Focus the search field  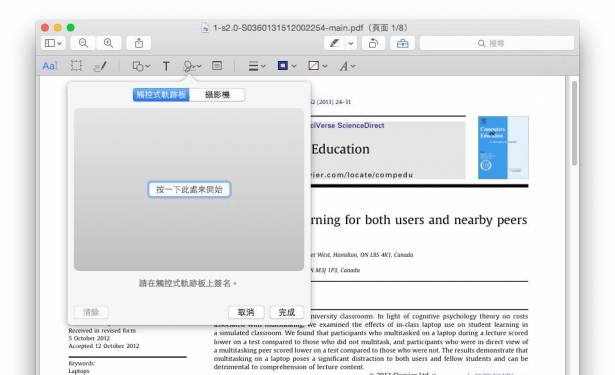point(497,43)
